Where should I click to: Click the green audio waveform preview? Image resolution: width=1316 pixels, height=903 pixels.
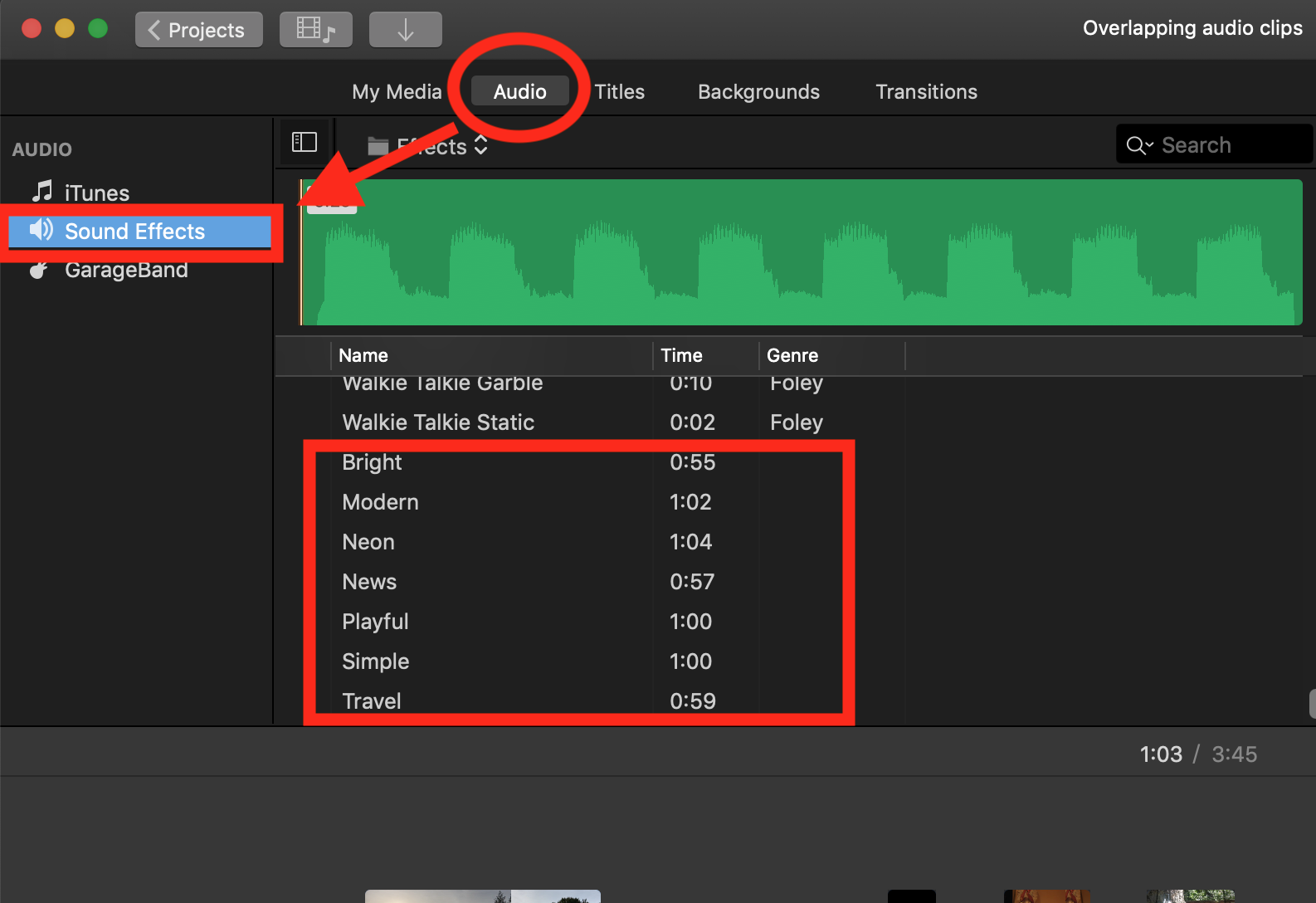[x=802, y=252]
